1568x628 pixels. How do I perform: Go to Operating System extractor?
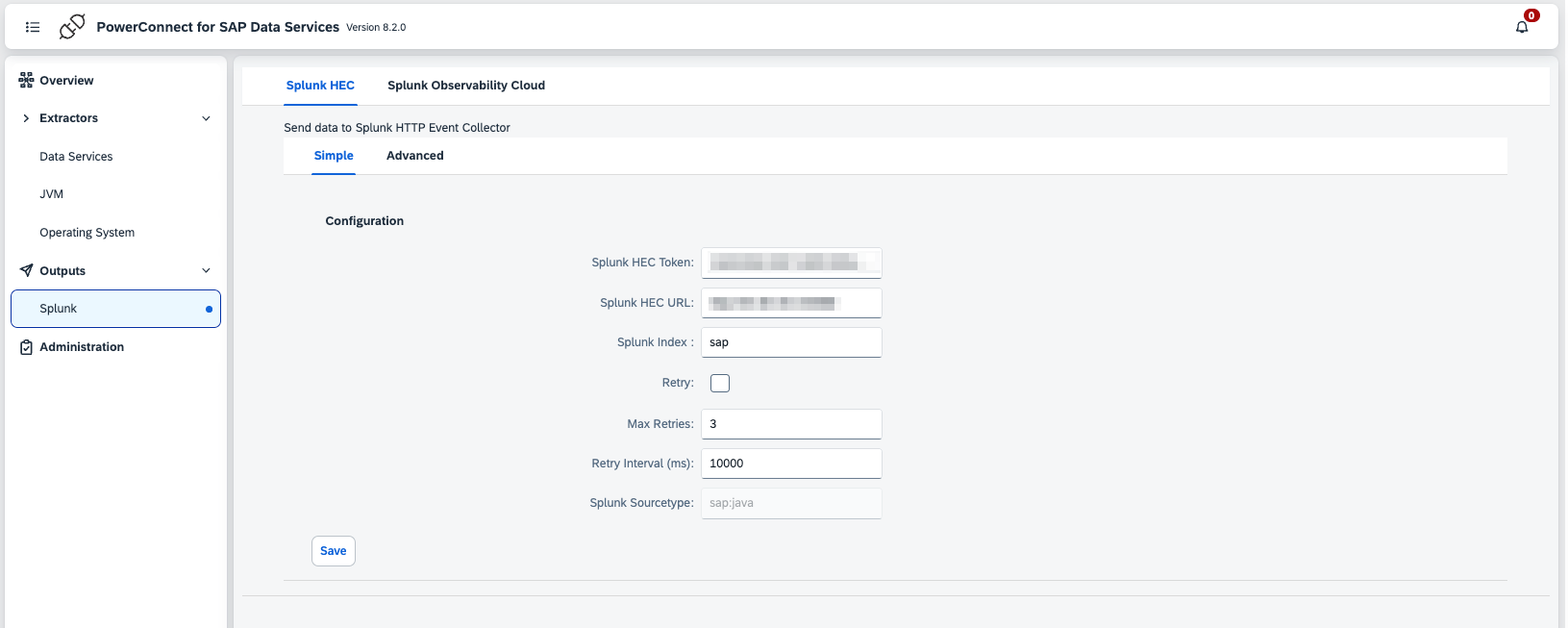coord(87,233)
